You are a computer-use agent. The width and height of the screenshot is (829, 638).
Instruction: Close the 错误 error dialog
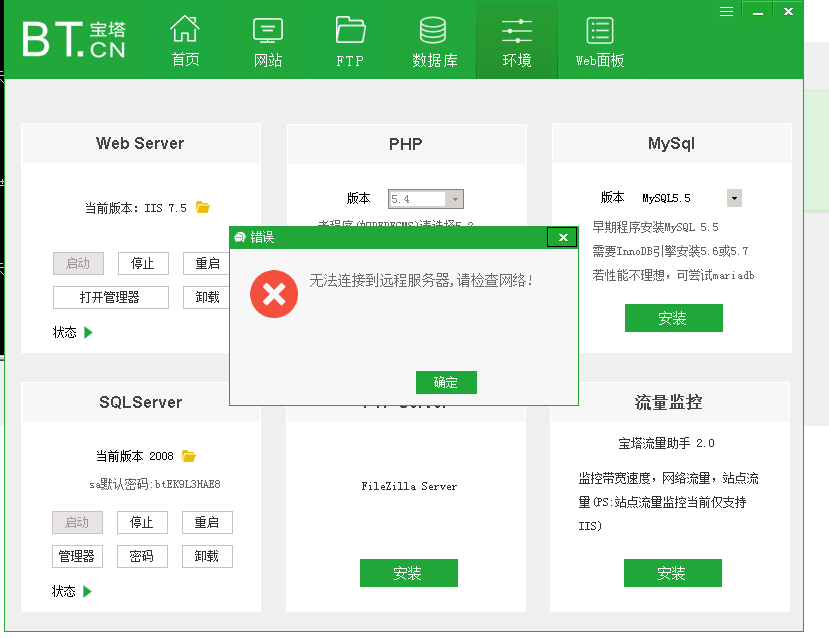(563, 237)
